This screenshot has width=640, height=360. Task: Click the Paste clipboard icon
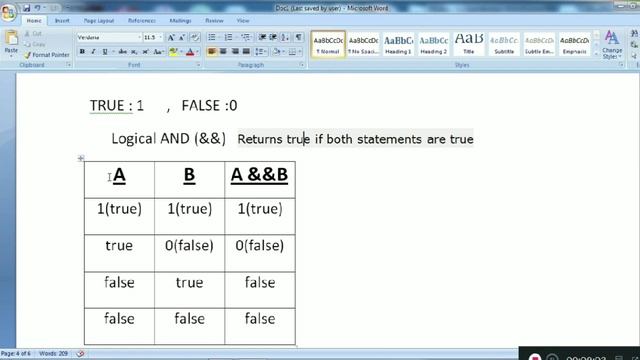(11, 39)
